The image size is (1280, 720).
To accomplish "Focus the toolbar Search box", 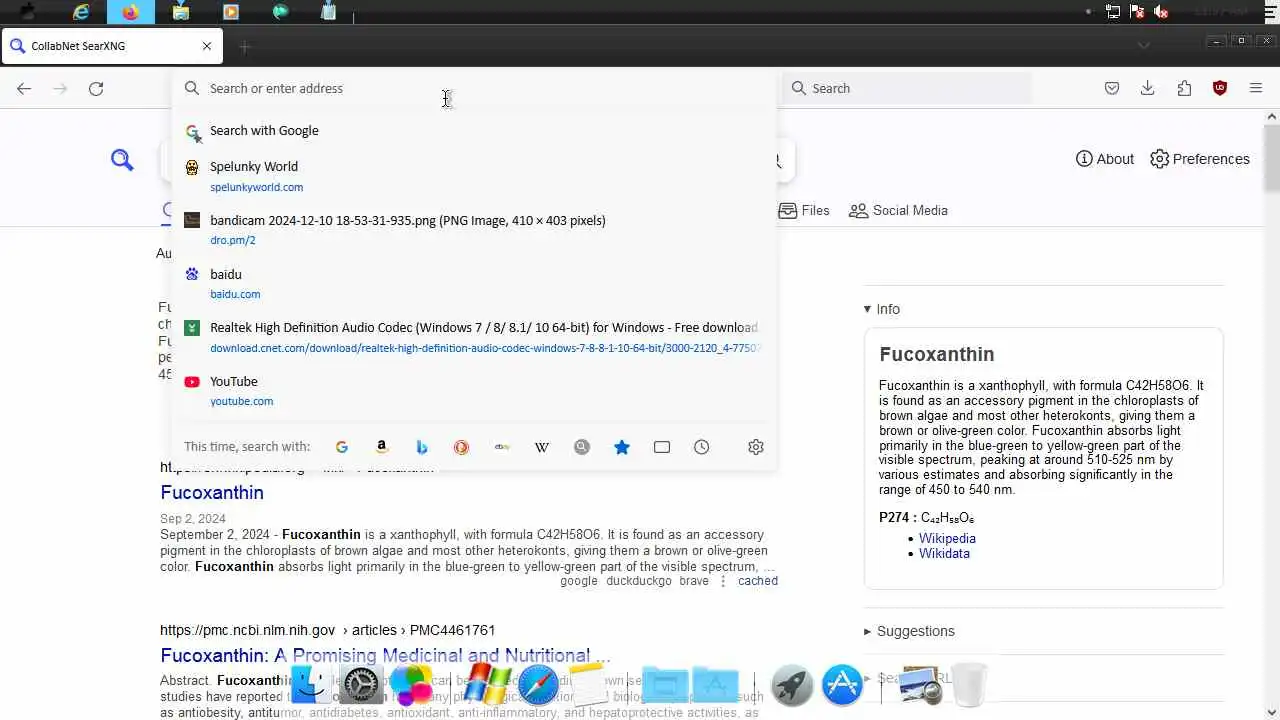I will click(x=907, y=88).
